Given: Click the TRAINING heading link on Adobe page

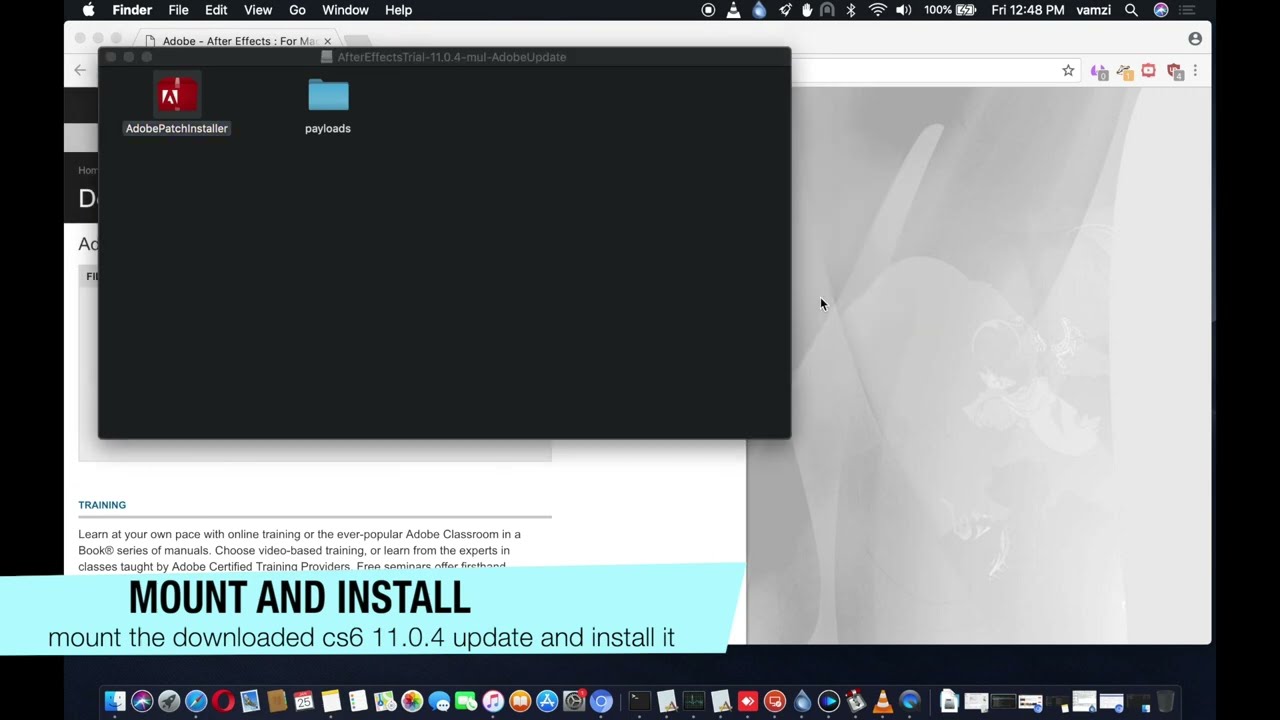Looking at the screenshot, I should [x=102, y=505].
